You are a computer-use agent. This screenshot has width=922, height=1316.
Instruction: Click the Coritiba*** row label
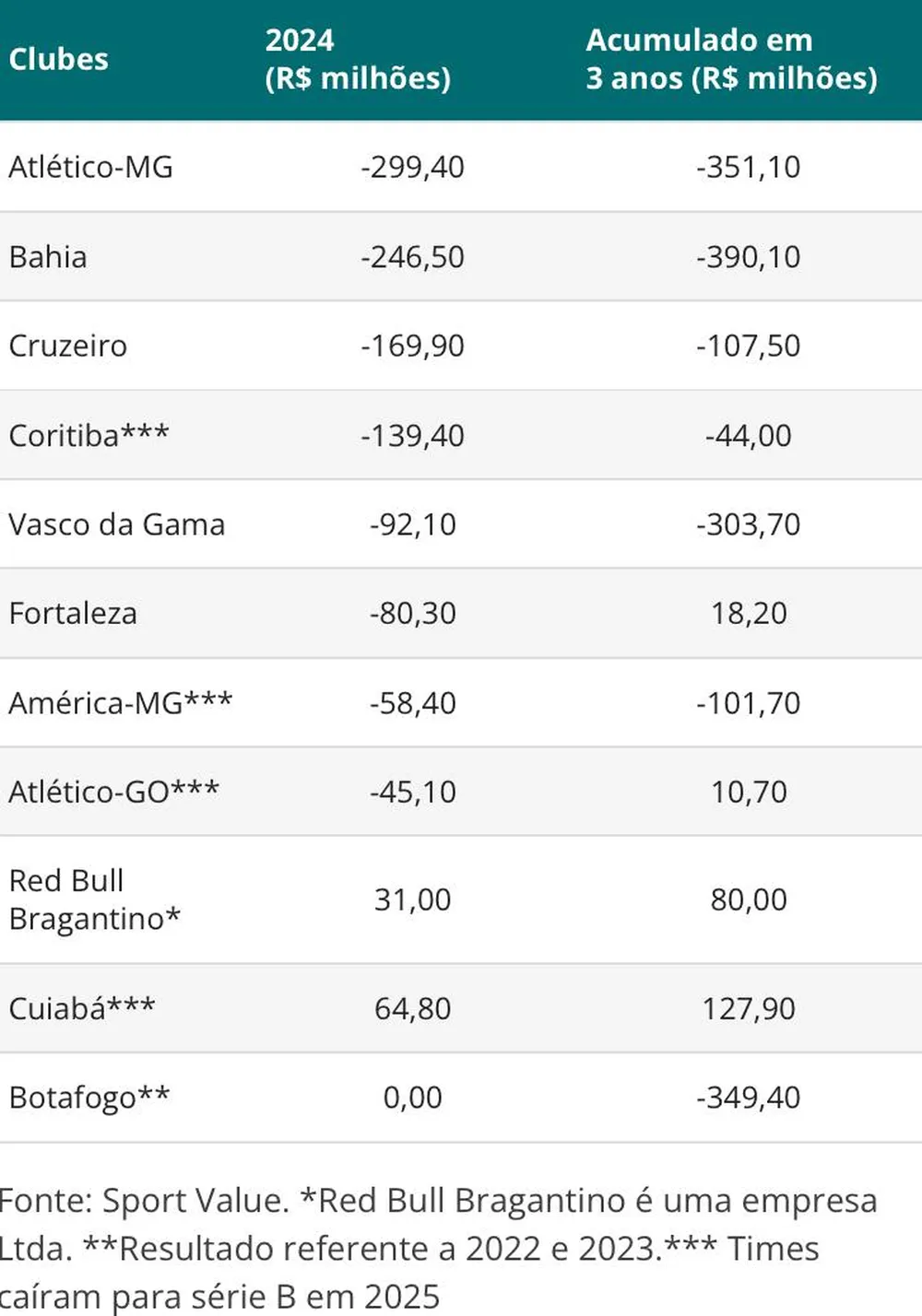(89, 435)
